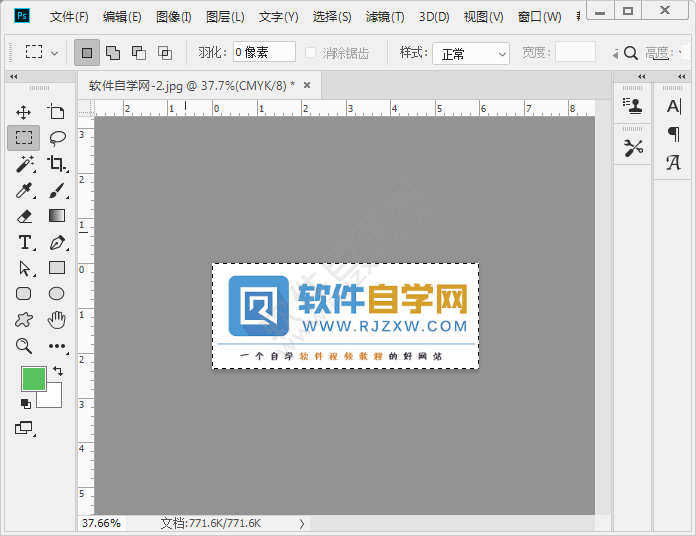
Task: Open the 滤镜(T) menu
Action: pos(385,17)
